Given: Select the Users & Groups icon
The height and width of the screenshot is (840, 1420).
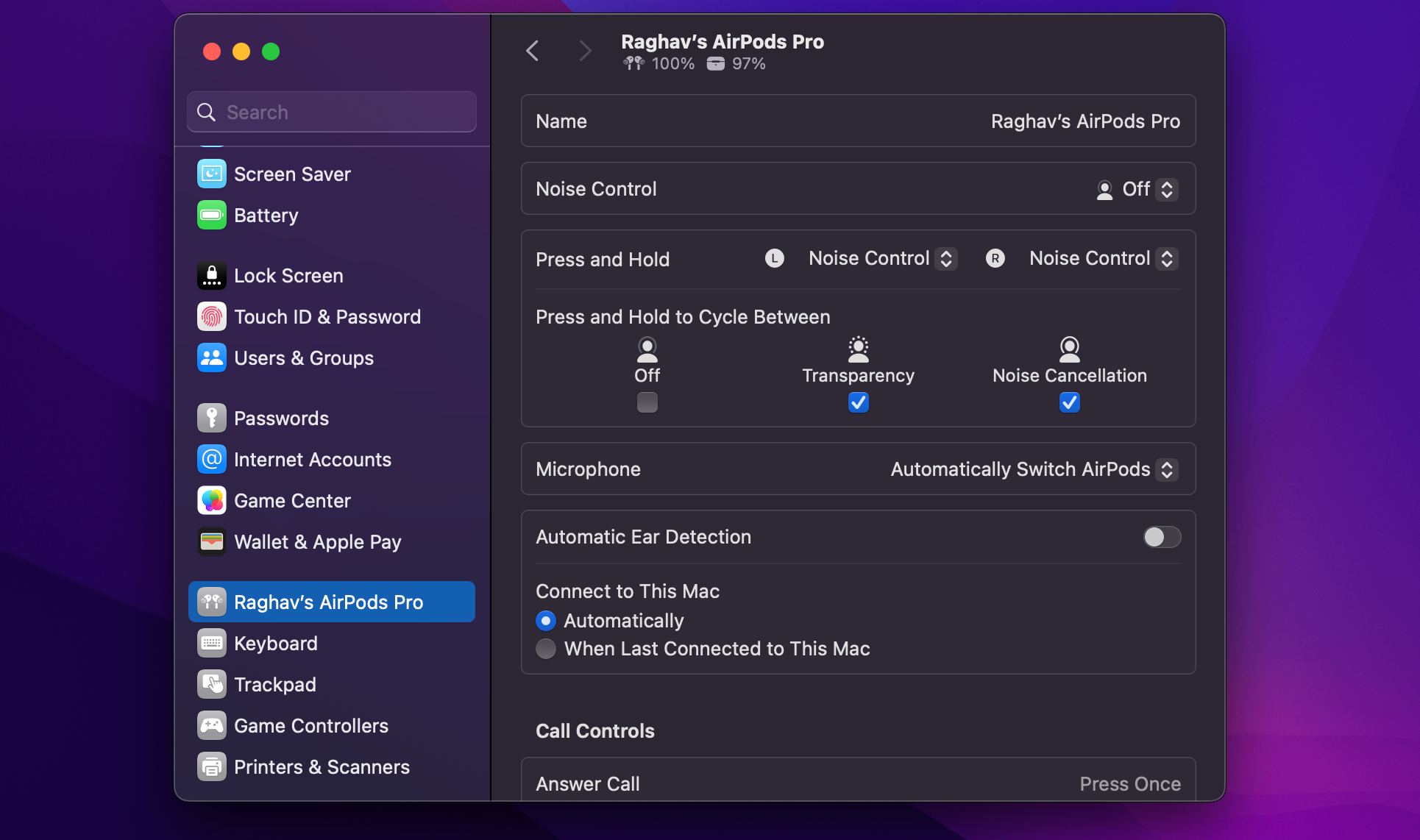Looking at the screenshot, I should (211, 358).
